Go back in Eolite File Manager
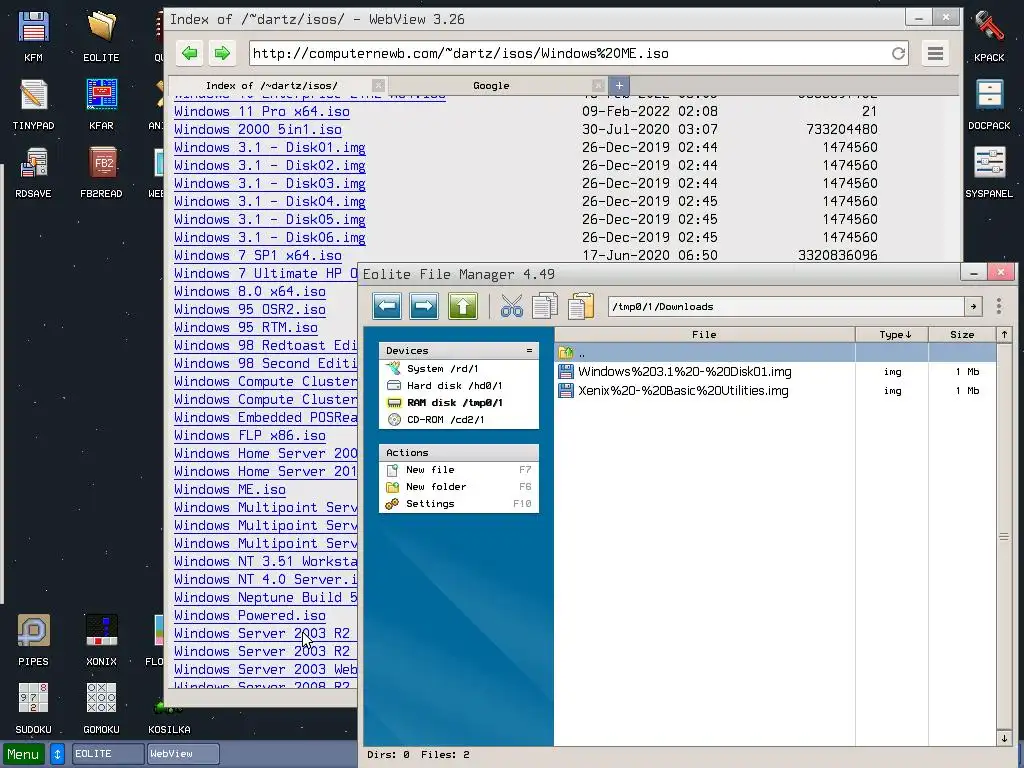1024x768 pixels. (x=387, y=306)
